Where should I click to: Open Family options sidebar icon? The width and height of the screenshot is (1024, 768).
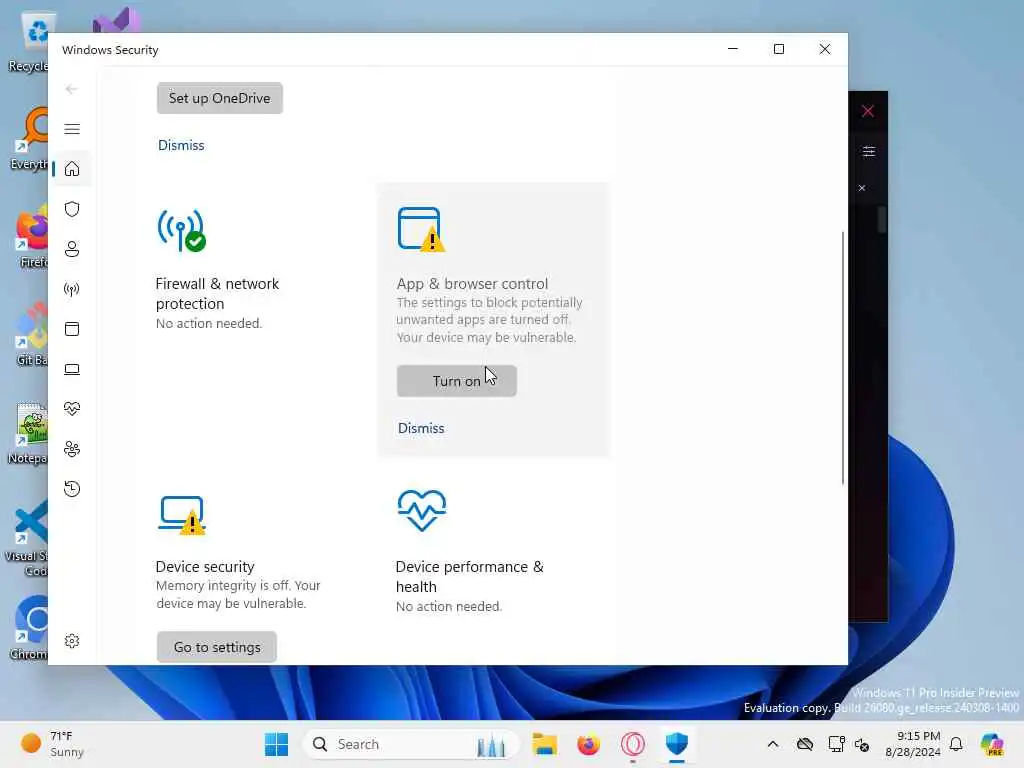click(72, 449)
